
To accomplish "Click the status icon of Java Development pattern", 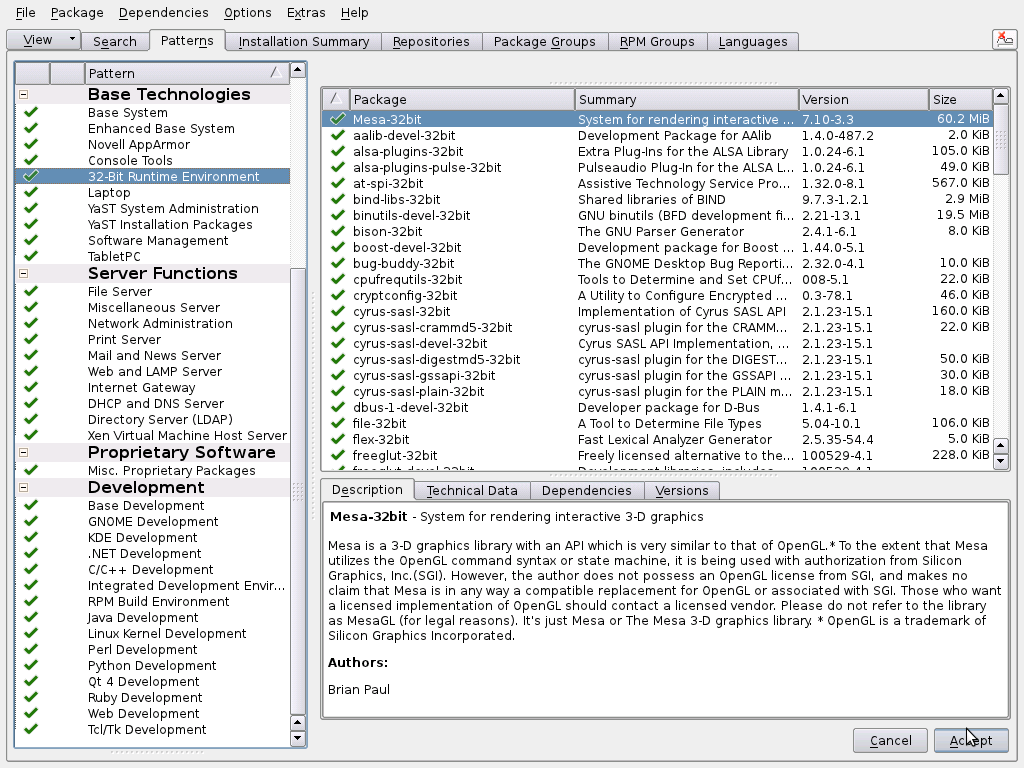I will click(x=31, y=617).
